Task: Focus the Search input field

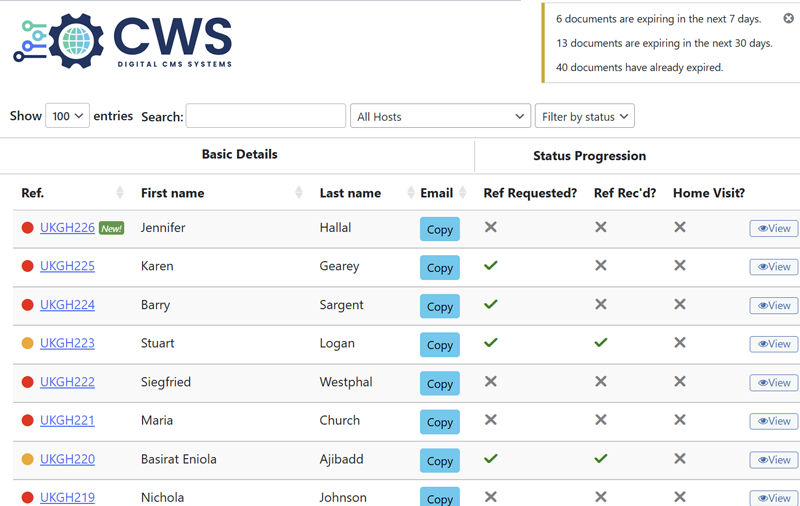Action: point(265,116)
